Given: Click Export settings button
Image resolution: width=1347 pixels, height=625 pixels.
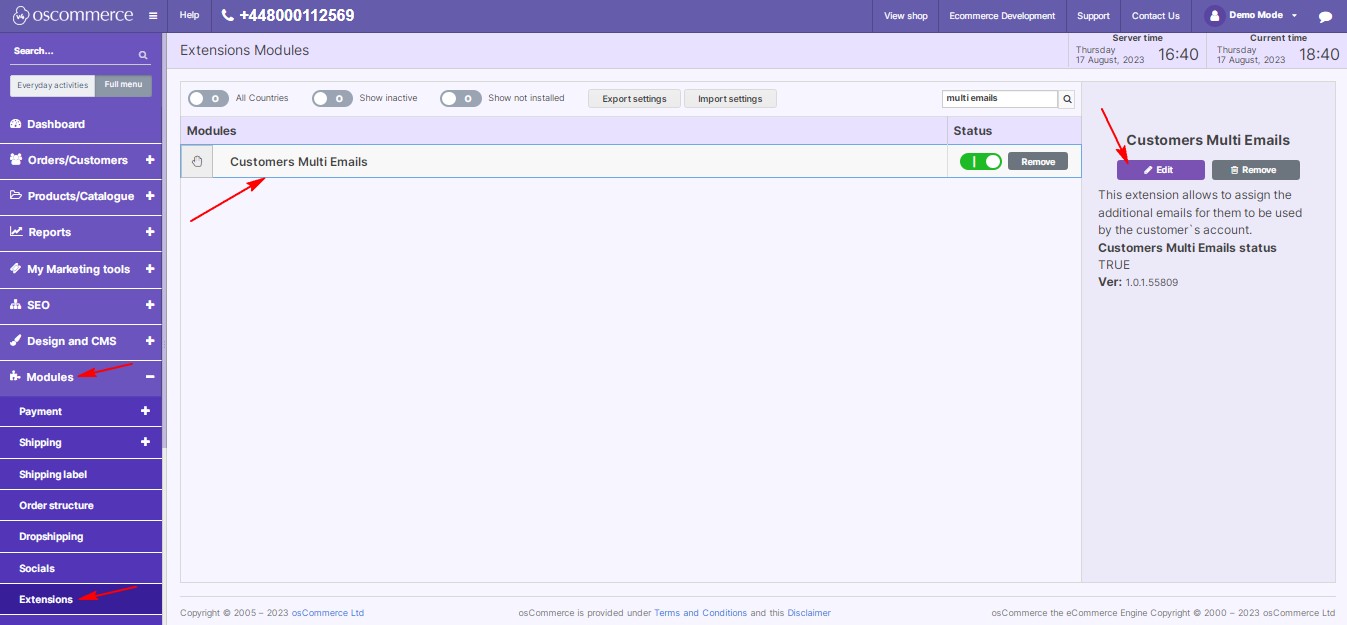Looking at the screenshot, I should [634, 99].
